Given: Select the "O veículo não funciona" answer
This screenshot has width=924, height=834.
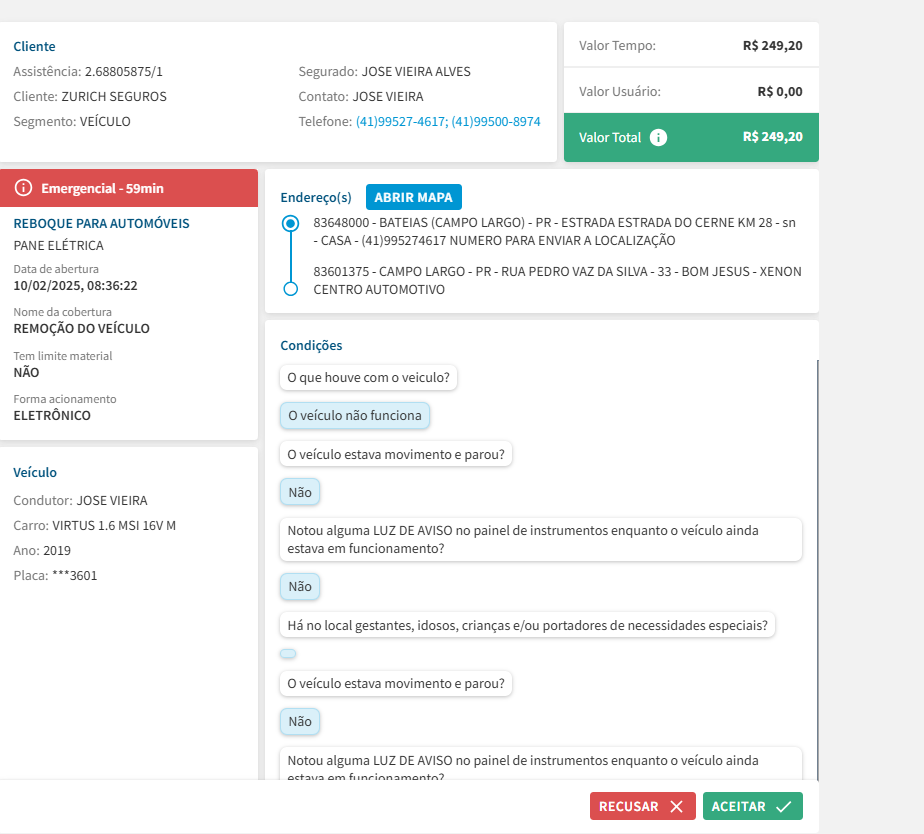Looking at the screenshot, I should [x=355, y=415].
